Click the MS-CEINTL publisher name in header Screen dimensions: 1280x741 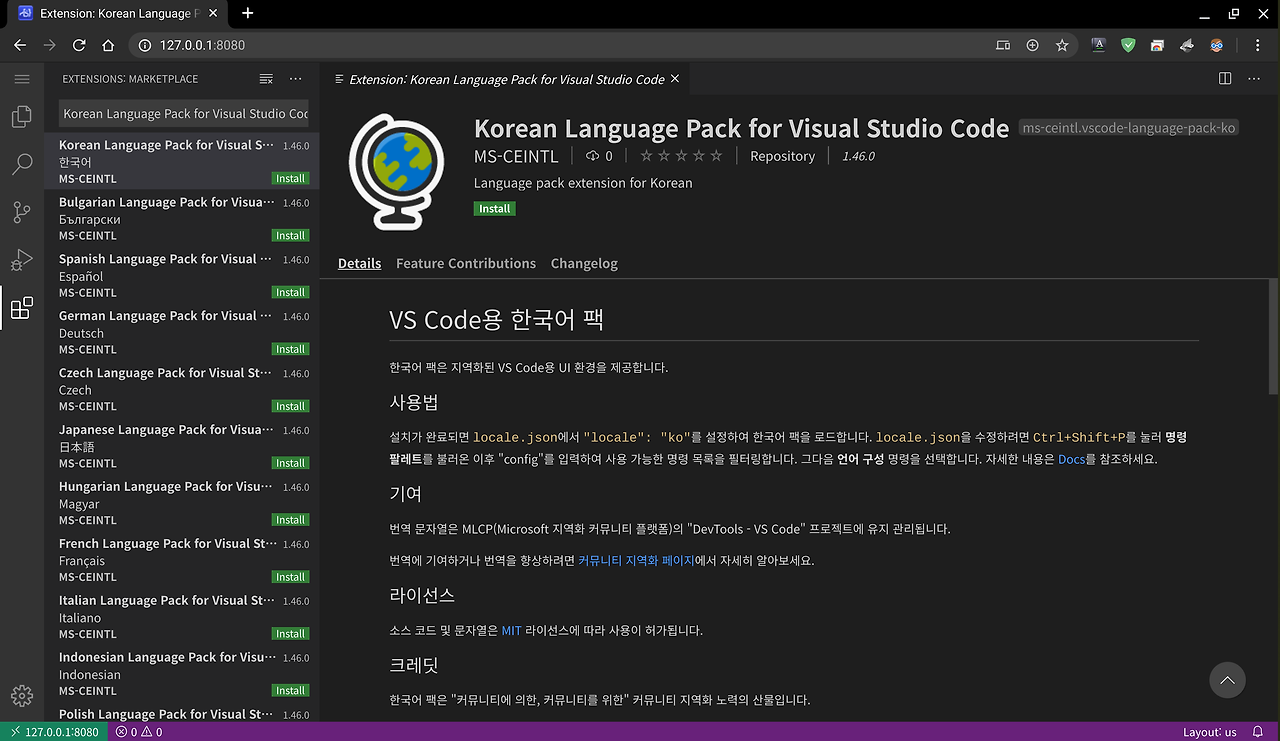click(516, 156)
